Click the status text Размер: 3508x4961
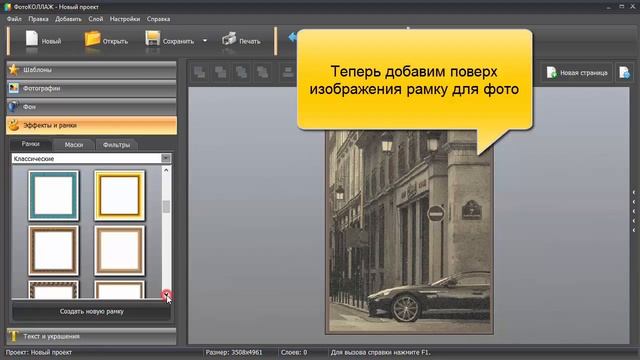 [234, 352]
